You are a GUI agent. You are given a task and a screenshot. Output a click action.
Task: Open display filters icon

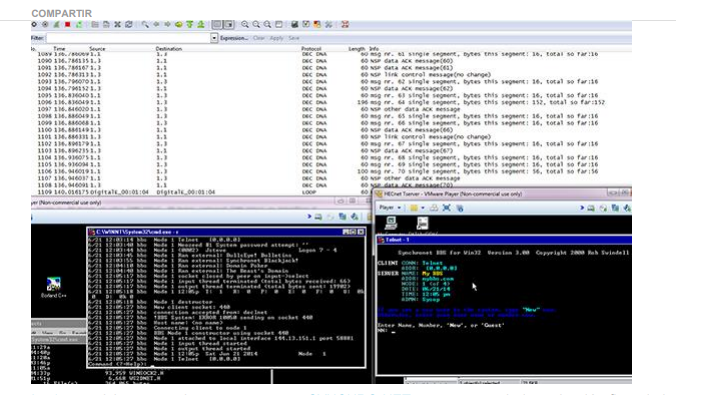click(306, 25)
